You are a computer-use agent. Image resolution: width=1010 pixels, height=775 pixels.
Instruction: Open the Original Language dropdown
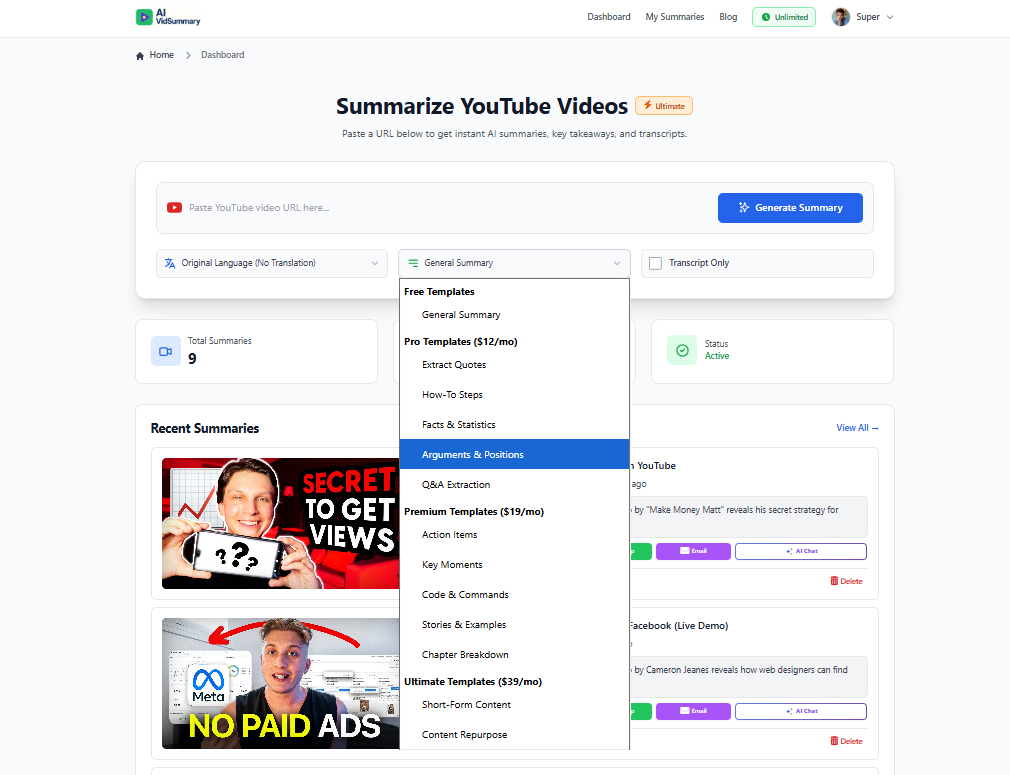coord(271,263)
